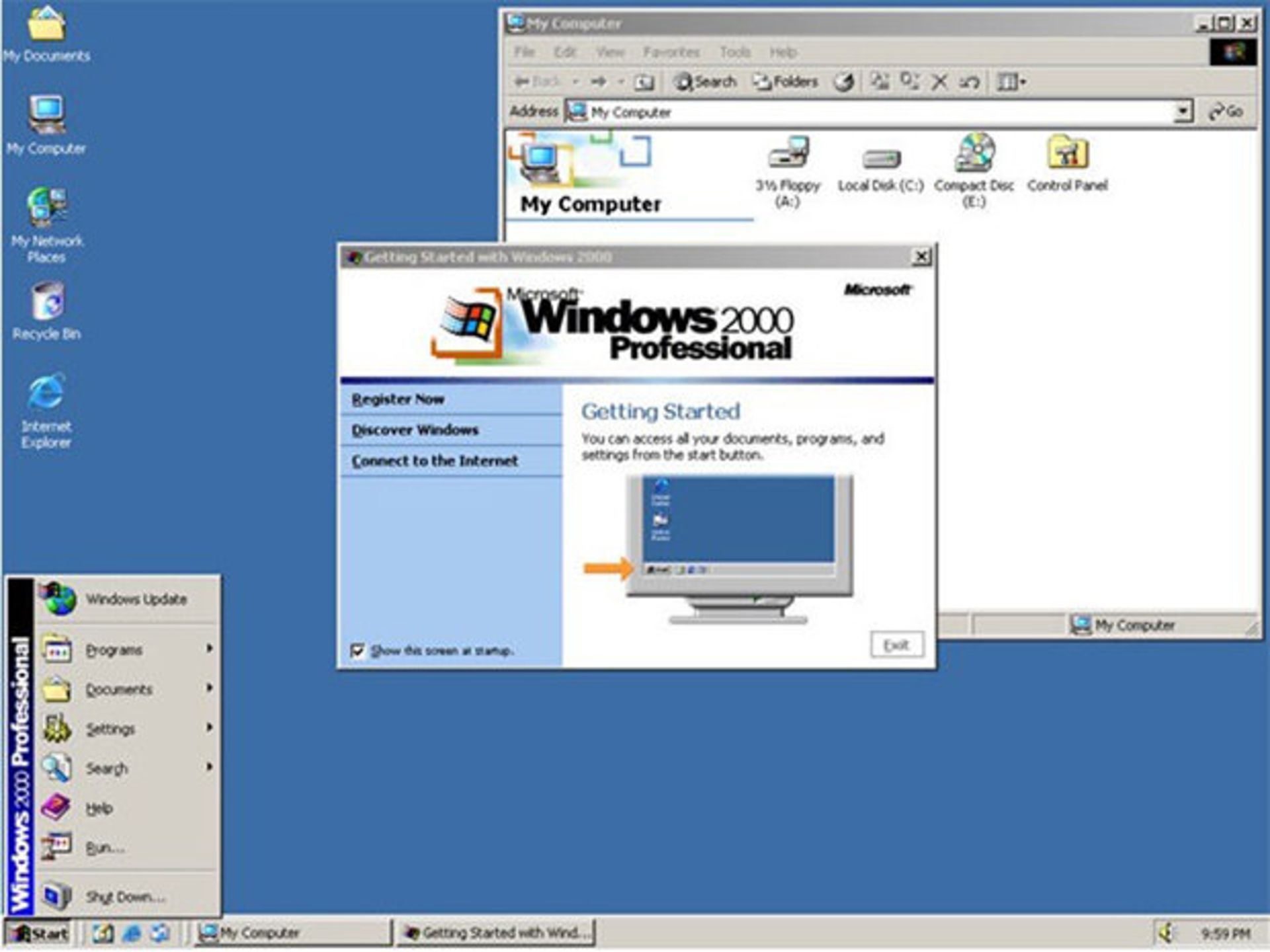Click the Folders toolbar icon

[787, 81]
